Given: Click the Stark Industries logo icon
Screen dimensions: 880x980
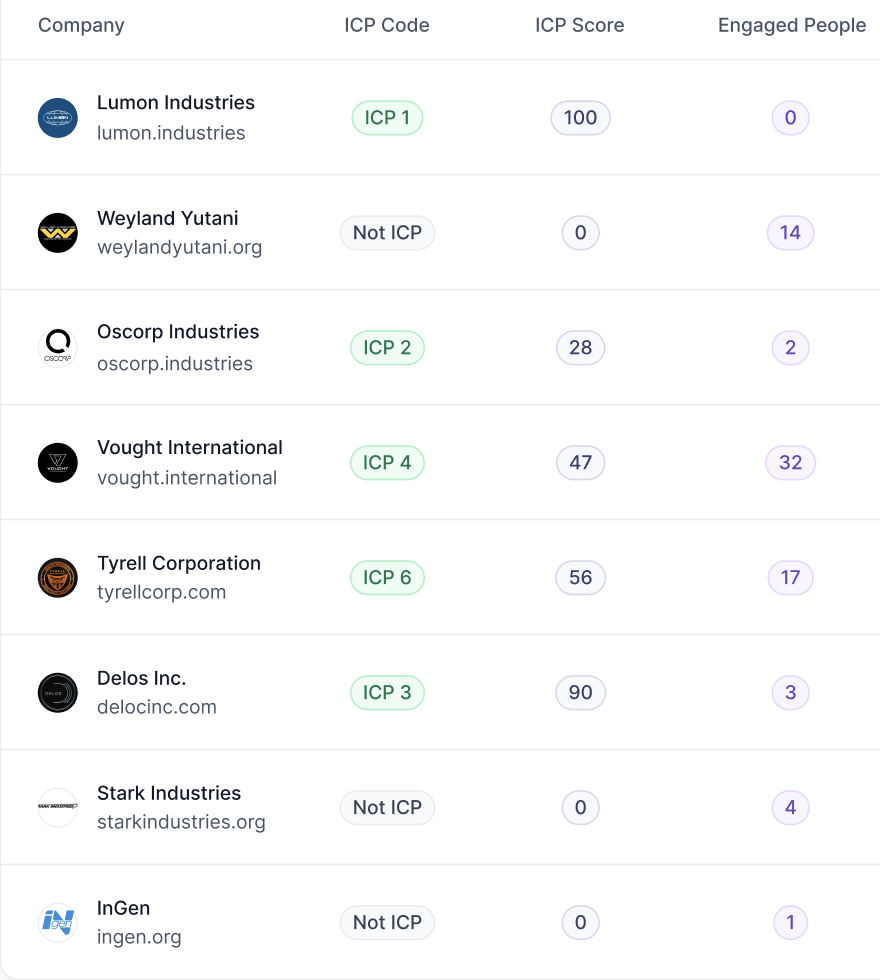Looking at the screenshot, I should click(58, 808).
